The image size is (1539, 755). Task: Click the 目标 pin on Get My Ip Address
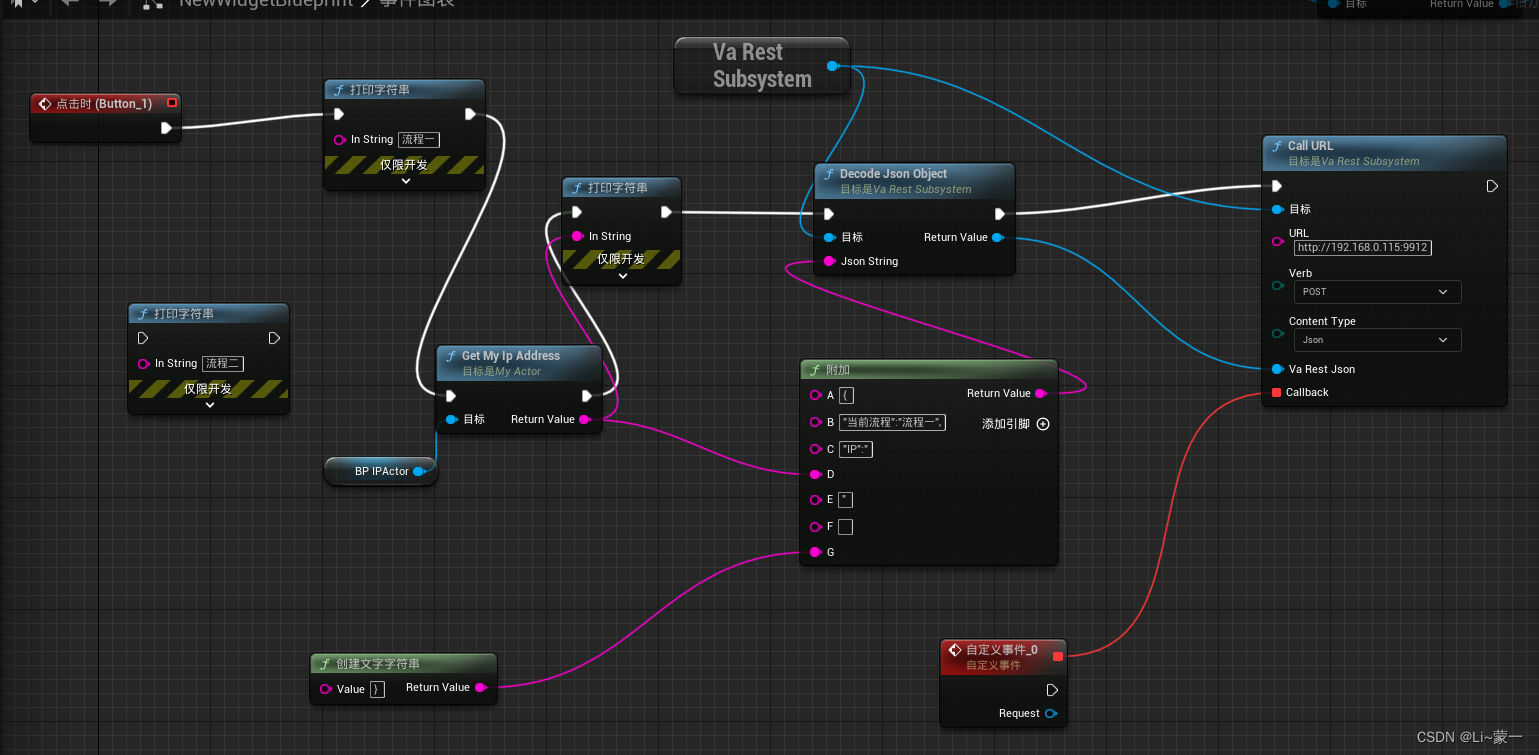[451, 419]
